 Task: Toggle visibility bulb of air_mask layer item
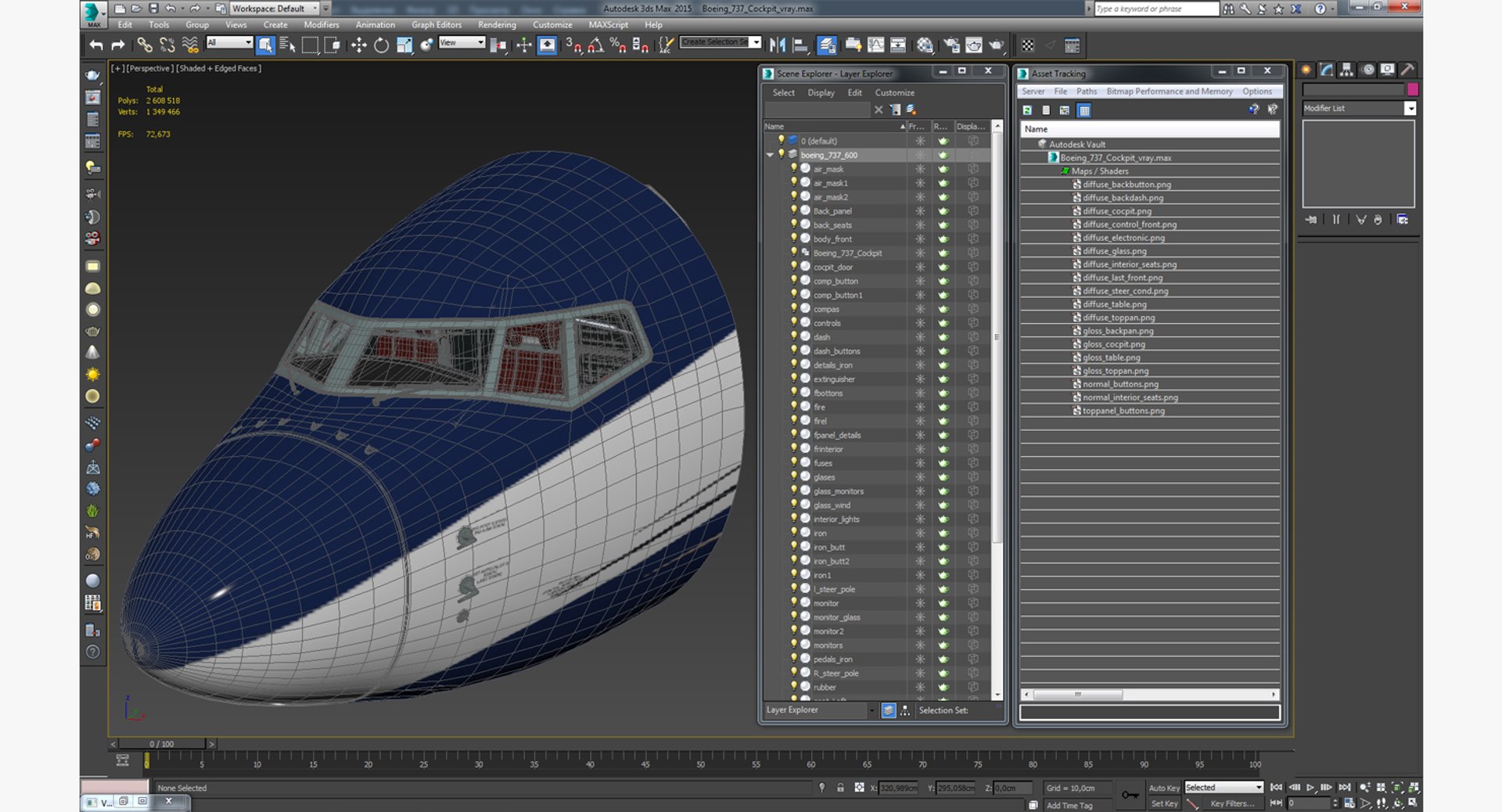tap(793, 168)
